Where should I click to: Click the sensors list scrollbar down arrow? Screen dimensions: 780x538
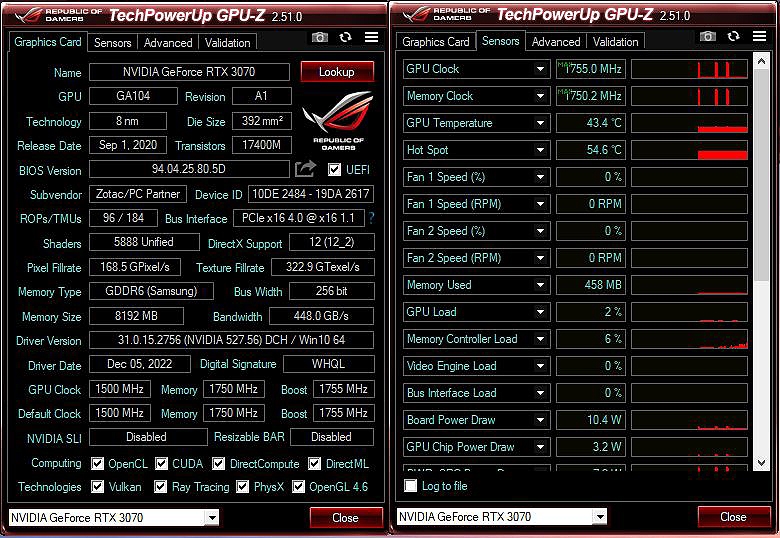761,463
